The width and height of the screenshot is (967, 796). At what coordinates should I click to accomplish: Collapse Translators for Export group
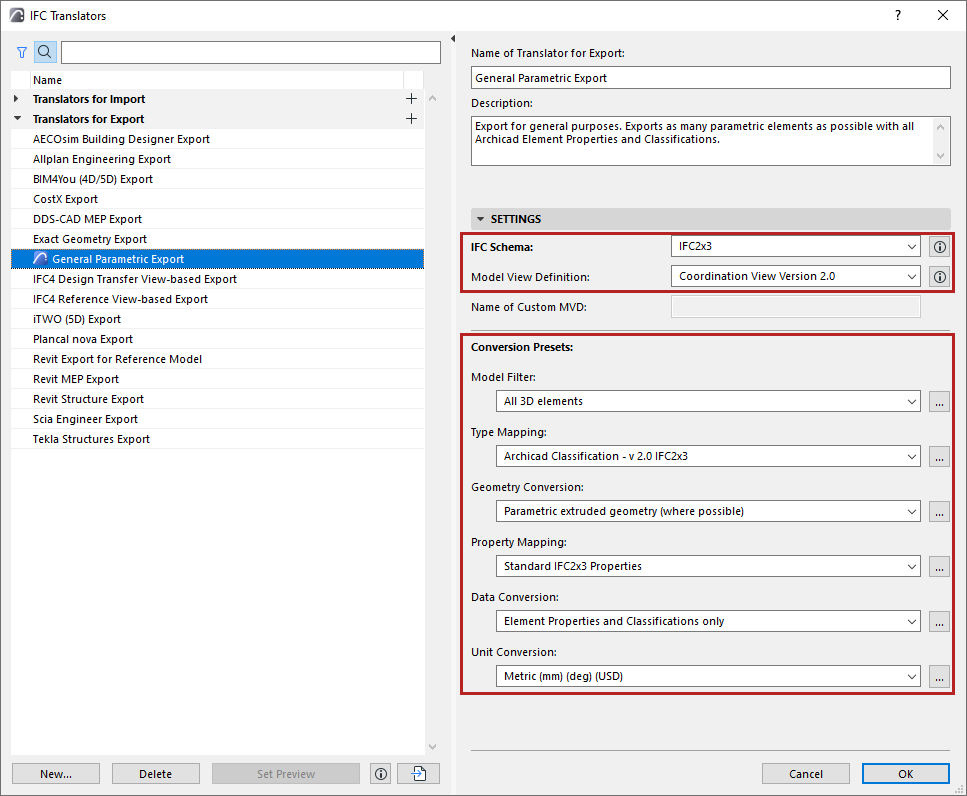[x=17, y=118]
